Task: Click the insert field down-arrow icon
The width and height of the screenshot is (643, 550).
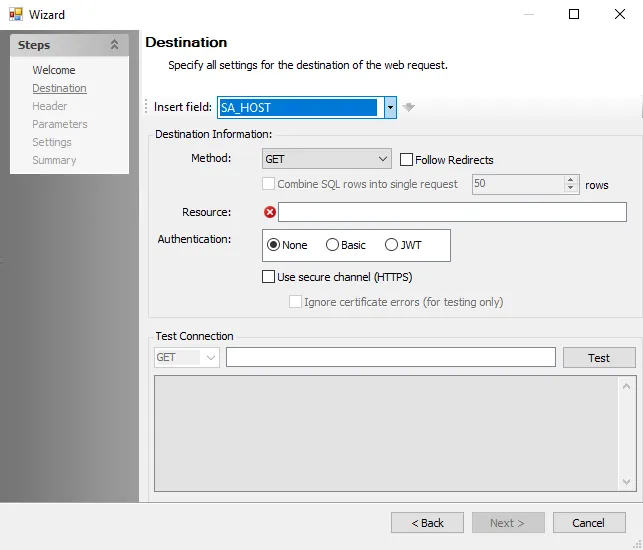Action: tap(408, 107)
